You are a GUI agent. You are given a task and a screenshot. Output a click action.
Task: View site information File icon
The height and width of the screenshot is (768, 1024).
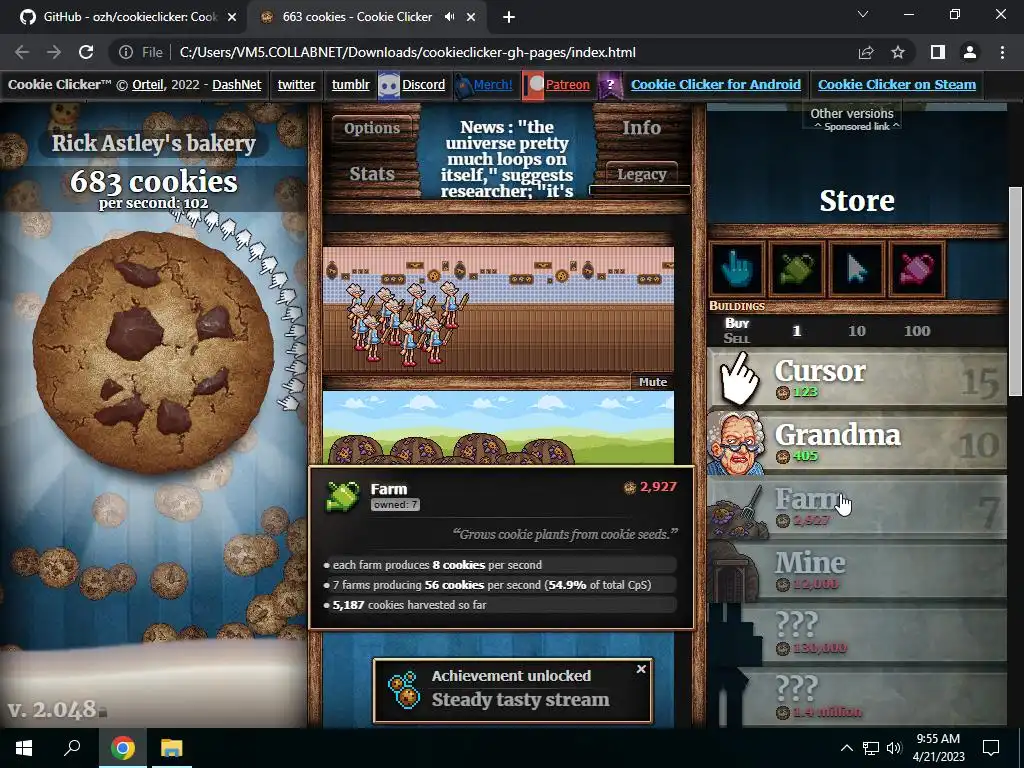tap(141, 52)
